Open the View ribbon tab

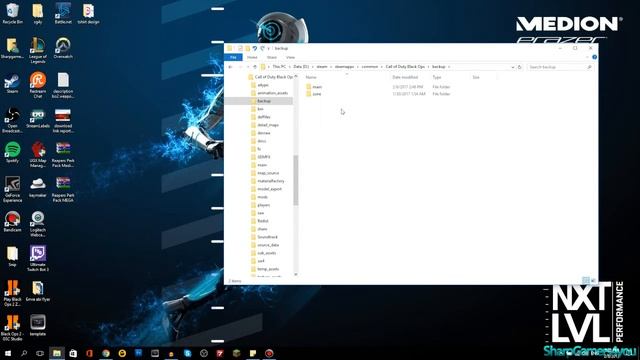pyautogui.click(x=290, y=57)
